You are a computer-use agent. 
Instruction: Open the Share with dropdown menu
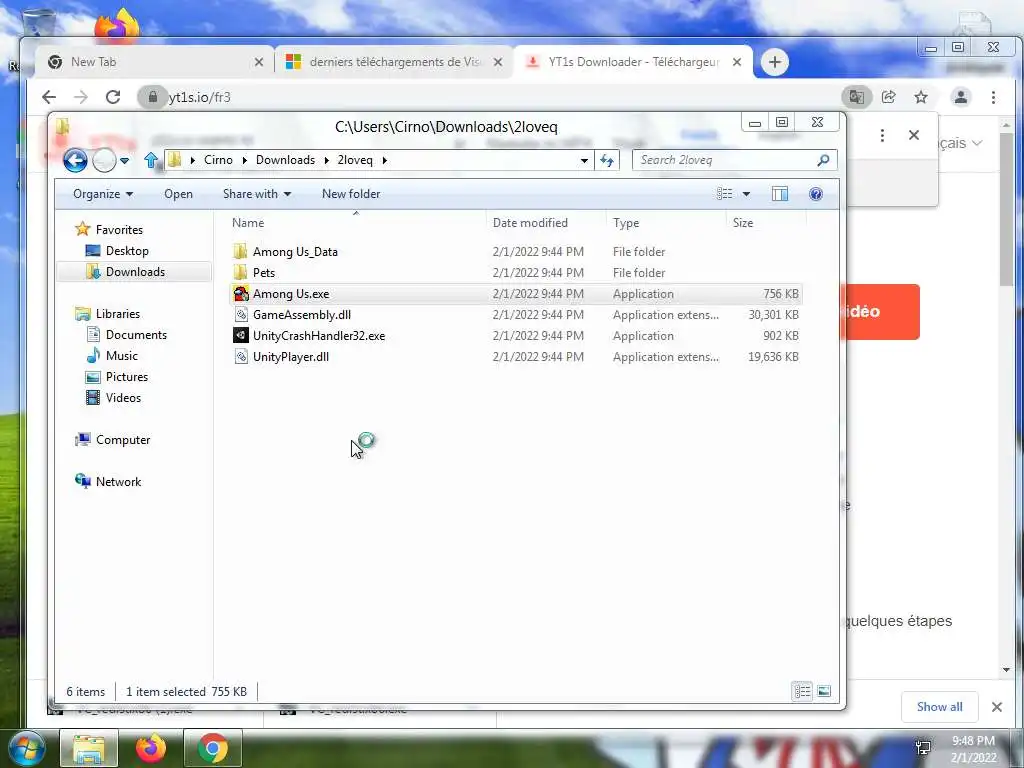(257, 194)
